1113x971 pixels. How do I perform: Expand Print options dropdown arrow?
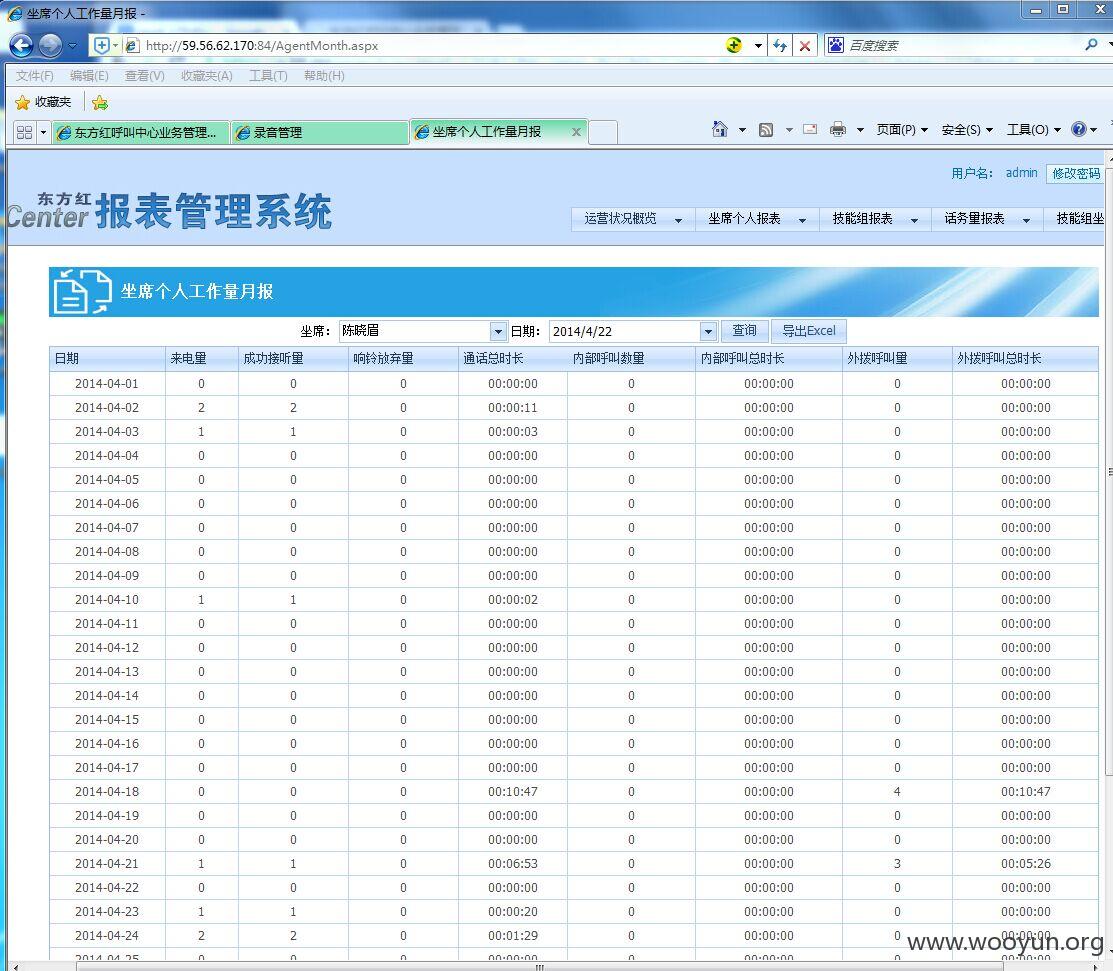click(x=860, y=130)
